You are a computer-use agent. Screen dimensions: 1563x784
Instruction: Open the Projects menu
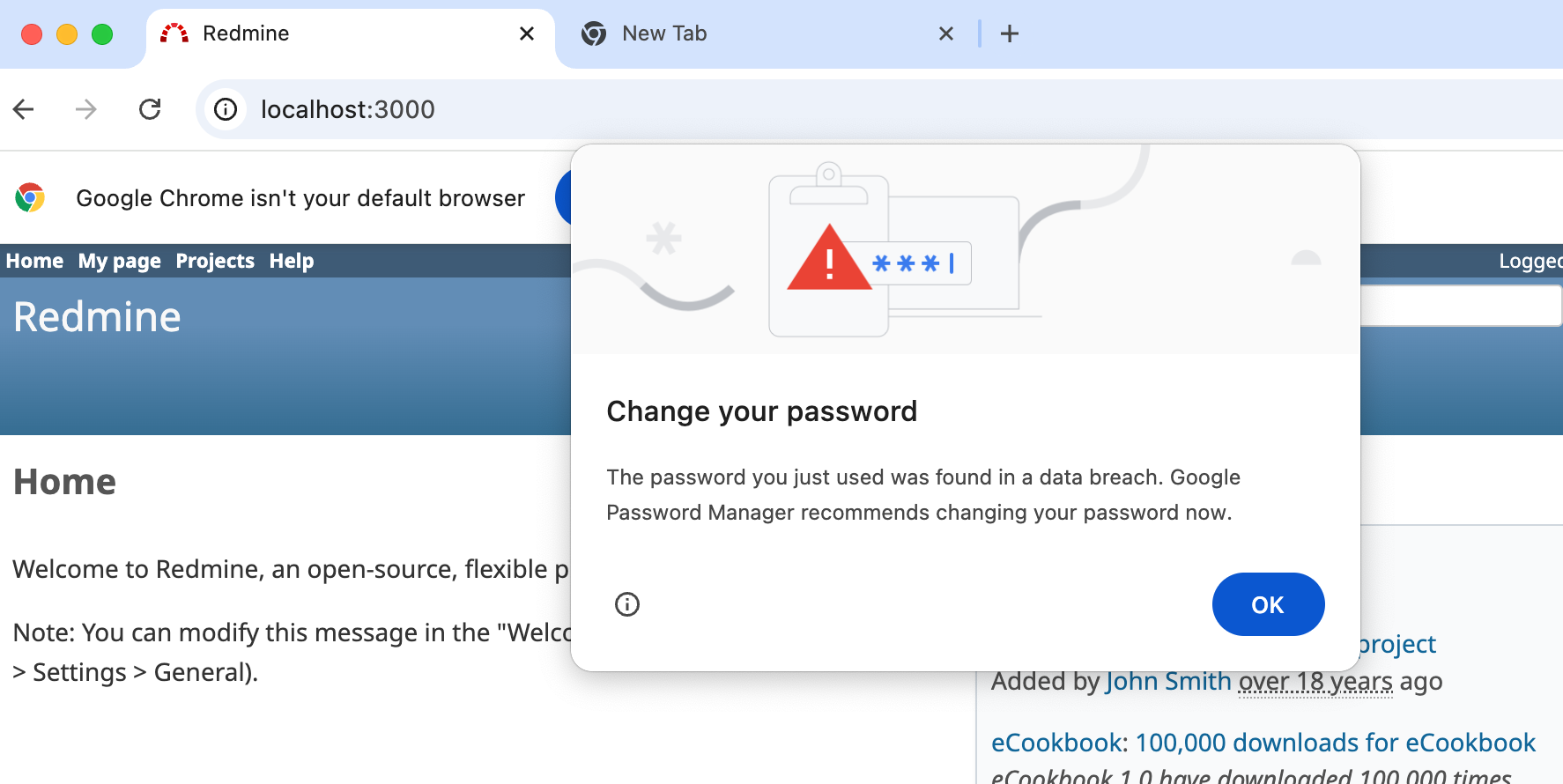pyautogui.click(x=215, y=261)
